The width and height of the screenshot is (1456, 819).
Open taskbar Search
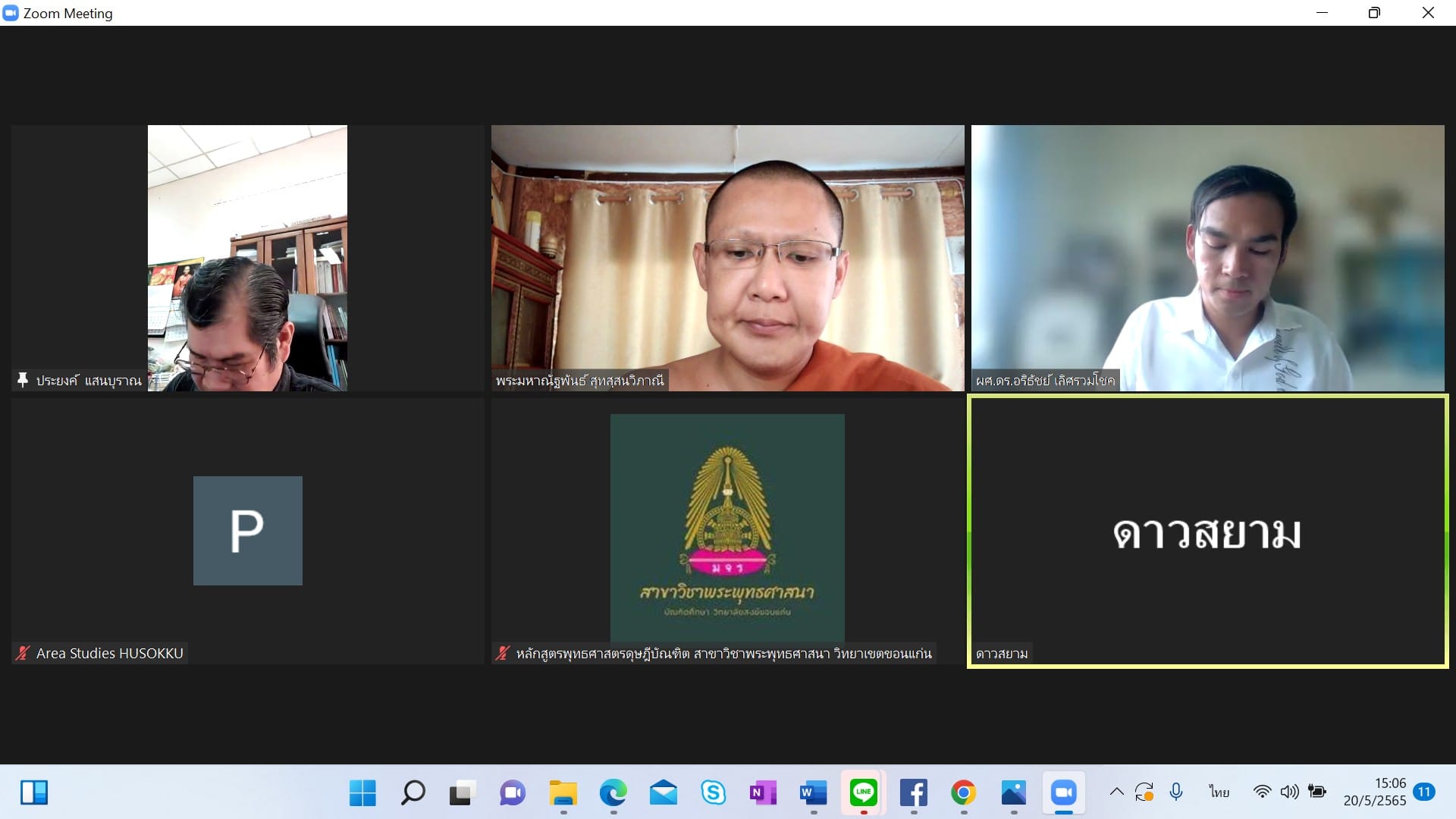(413, 793)
